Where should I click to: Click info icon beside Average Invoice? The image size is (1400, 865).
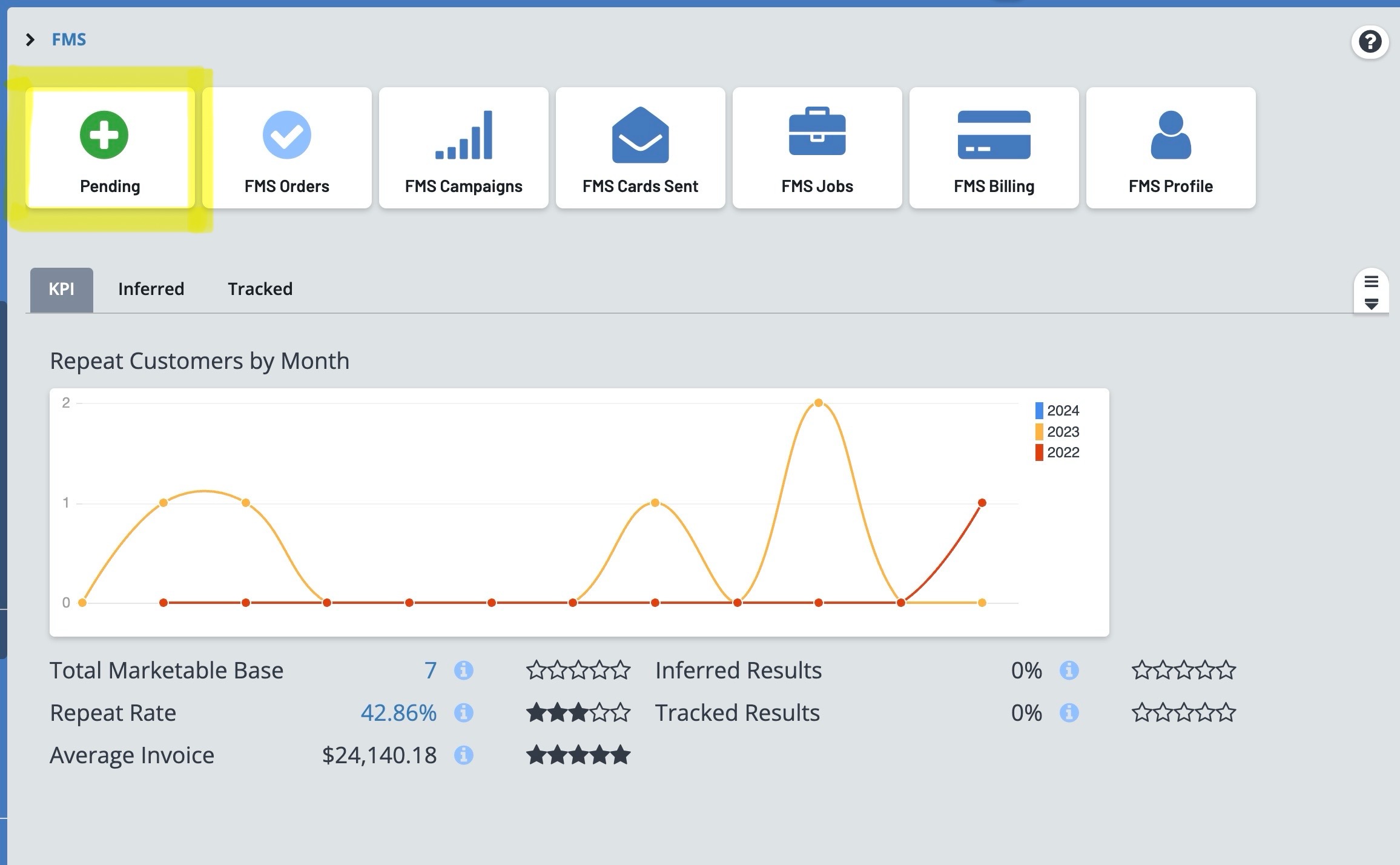point(463,755)
